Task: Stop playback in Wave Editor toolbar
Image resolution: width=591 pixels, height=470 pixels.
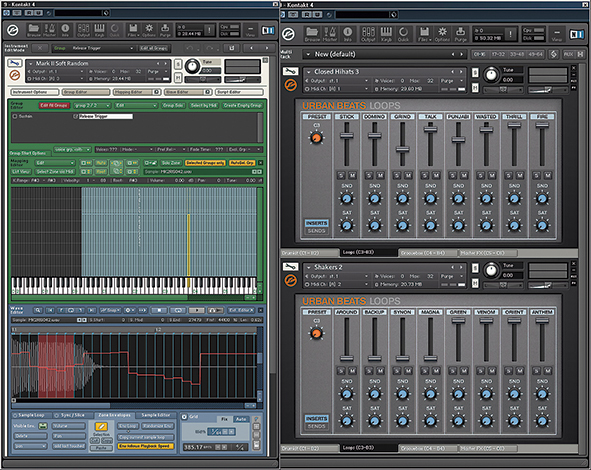Action: [x=159, y=310]
